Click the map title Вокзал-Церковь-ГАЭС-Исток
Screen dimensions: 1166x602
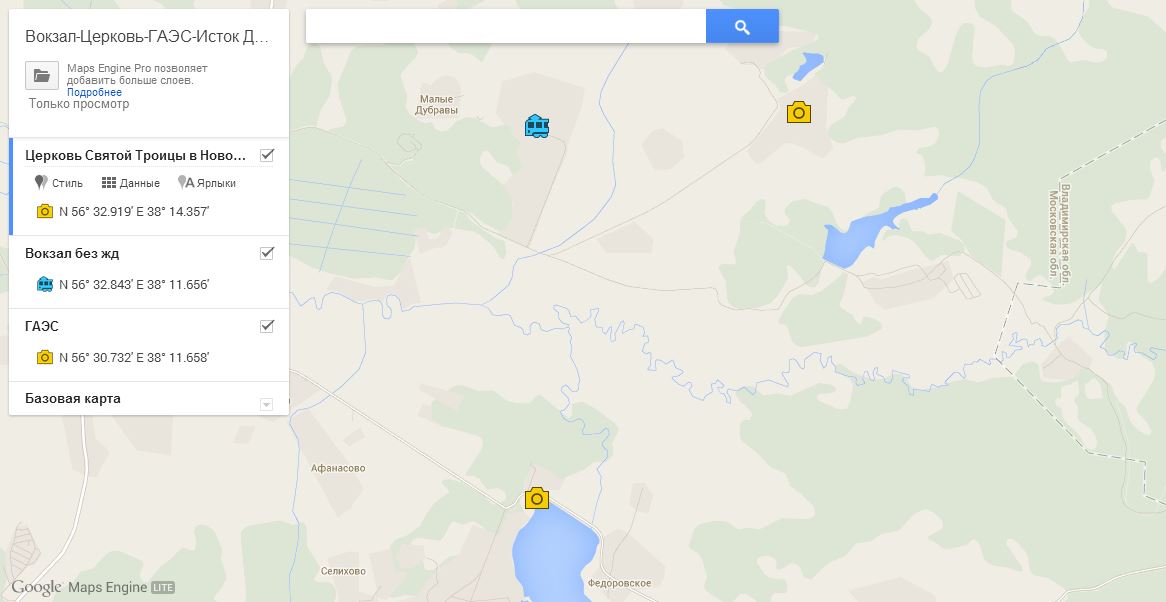(x=147, y=36)
